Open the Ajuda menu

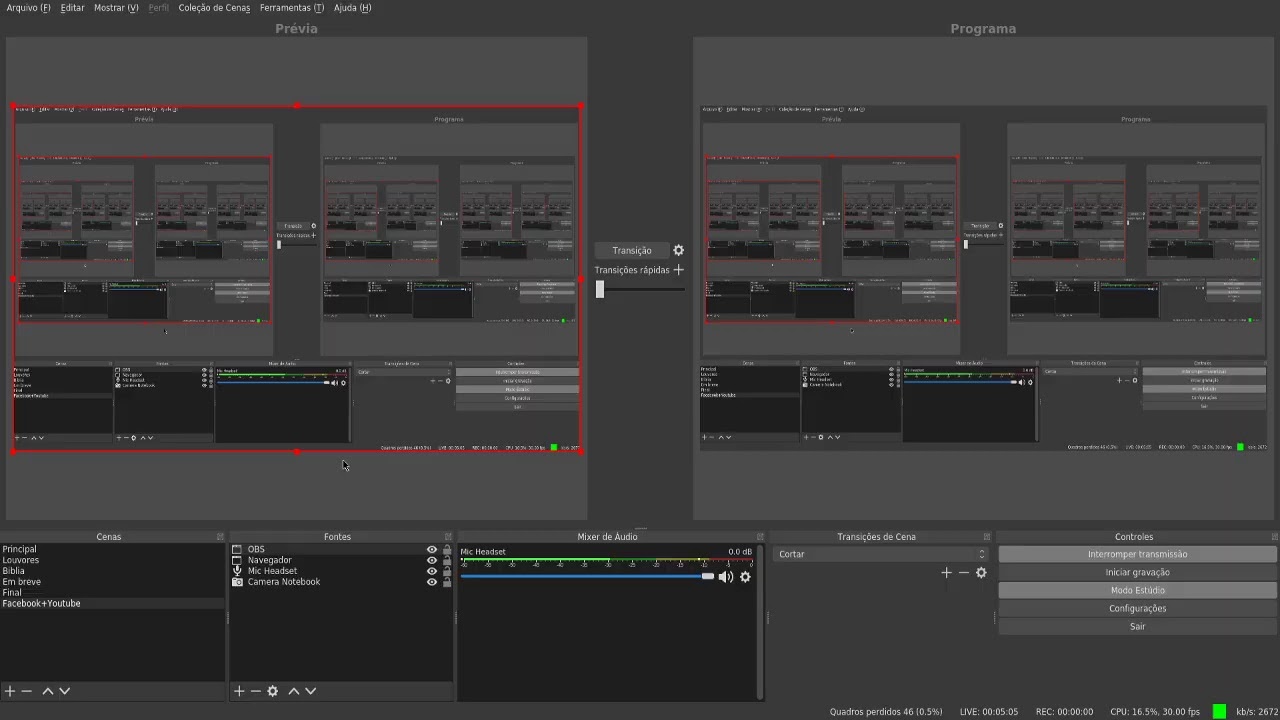coord(352,8)
